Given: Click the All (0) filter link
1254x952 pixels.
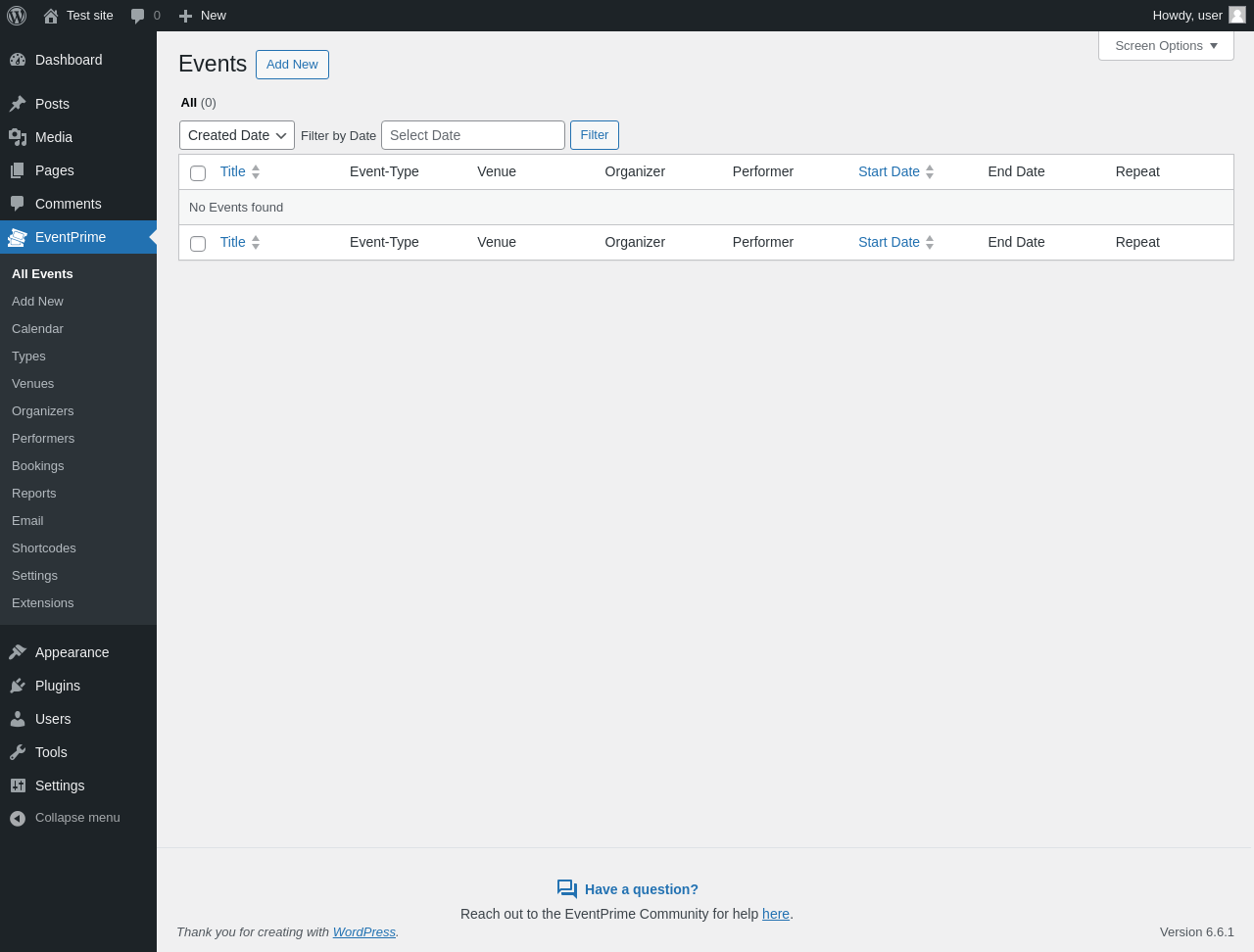Looking at the screenshot, I should pos(198,103).
